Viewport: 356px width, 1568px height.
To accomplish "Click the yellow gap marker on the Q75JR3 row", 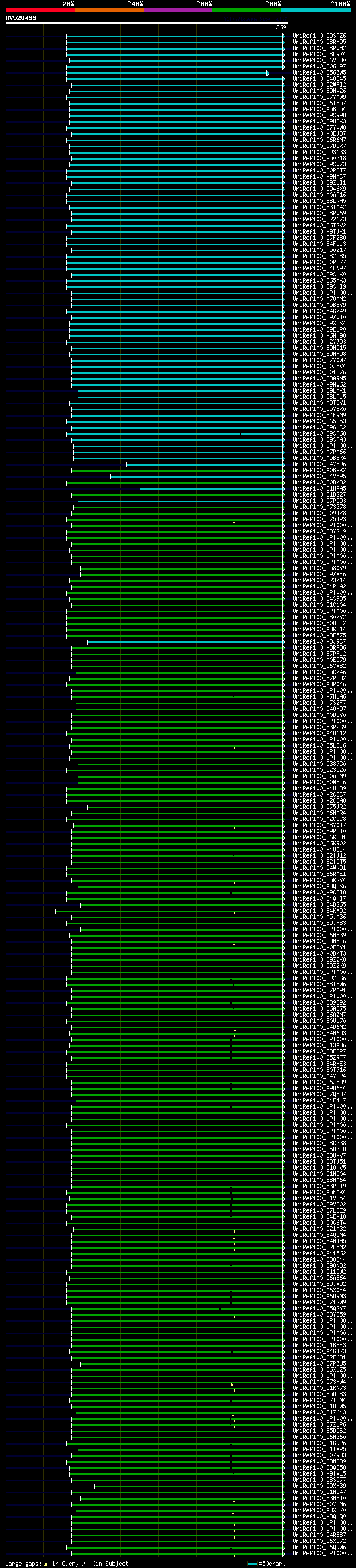I will [234, 522].
